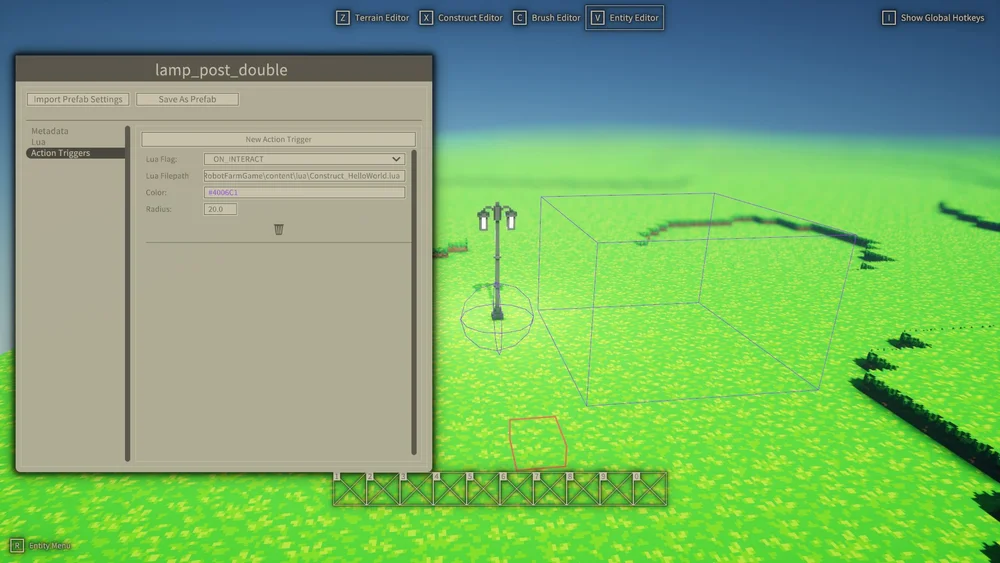Click the action trigger list scrollbar

(x=414, y=302)
